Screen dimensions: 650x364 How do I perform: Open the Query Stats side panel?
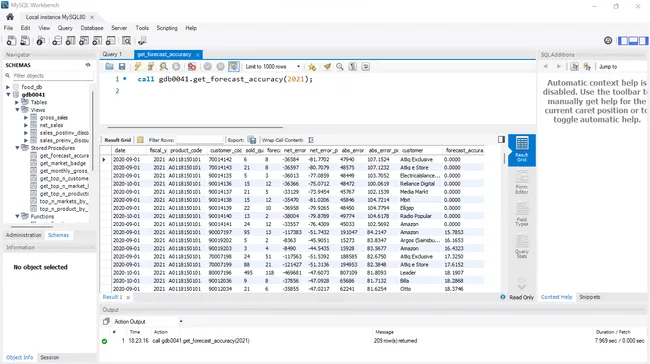tap(521, 246)
